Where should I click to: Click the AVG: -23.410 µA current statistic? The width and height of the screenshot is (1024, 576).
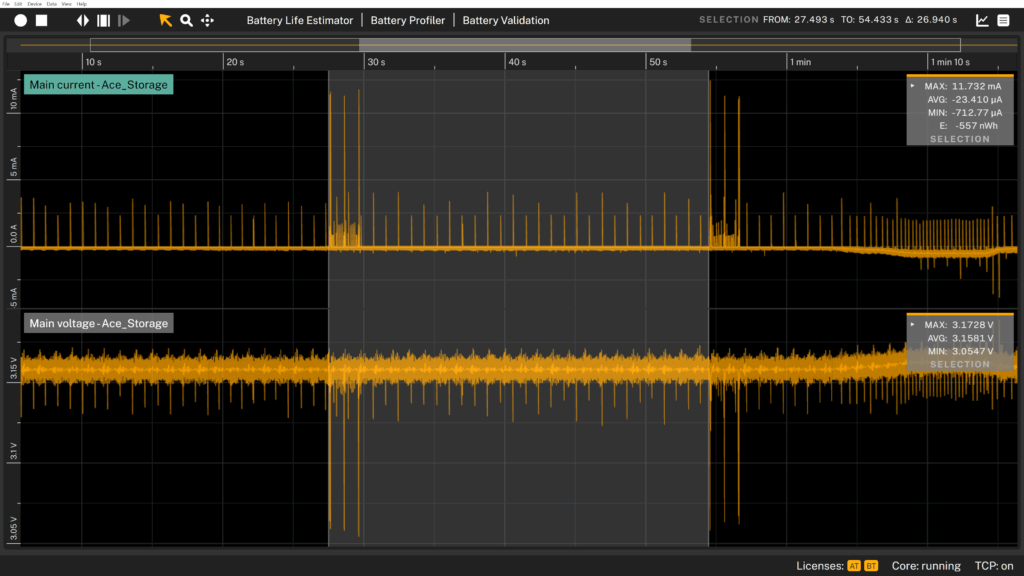[965, 100]
